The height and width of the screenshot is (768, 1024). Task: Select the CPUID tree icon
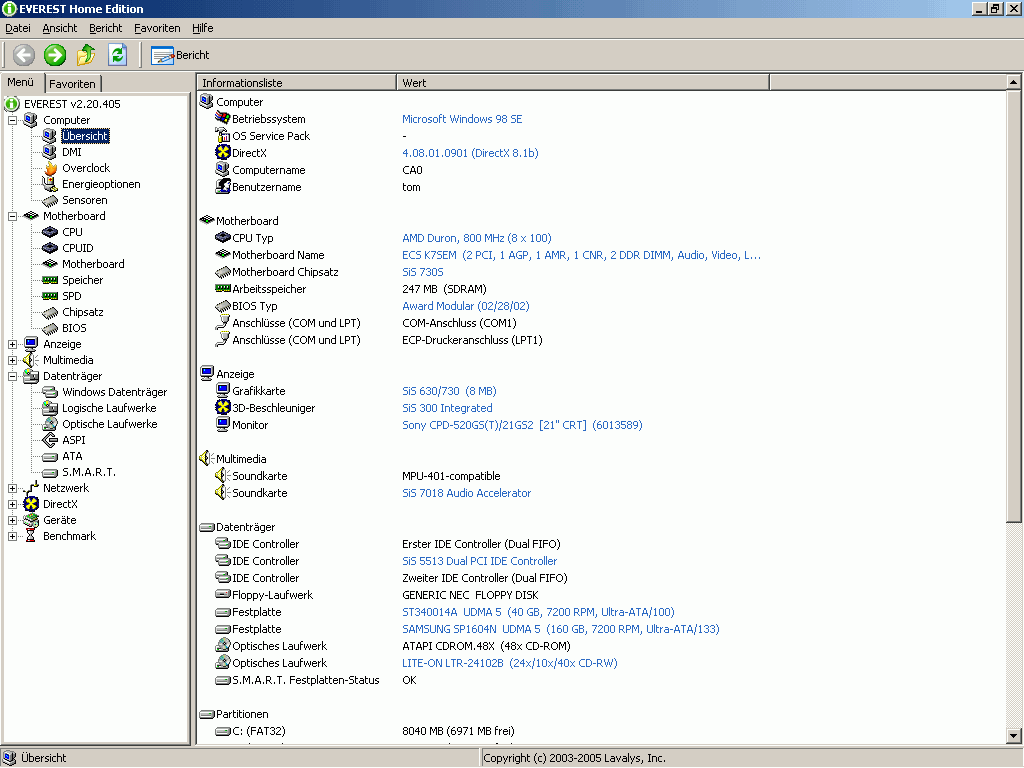point(50,248)
